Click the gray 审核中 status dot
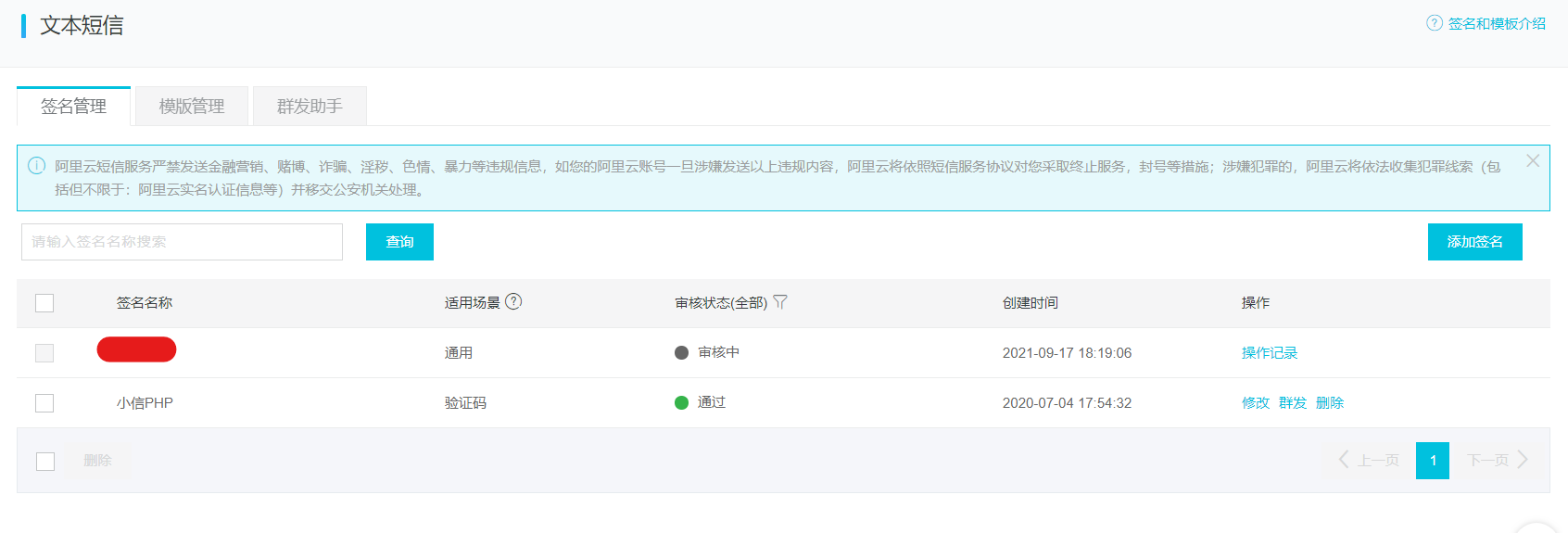This screenshot has width=1568, height=533. [681, 352]
